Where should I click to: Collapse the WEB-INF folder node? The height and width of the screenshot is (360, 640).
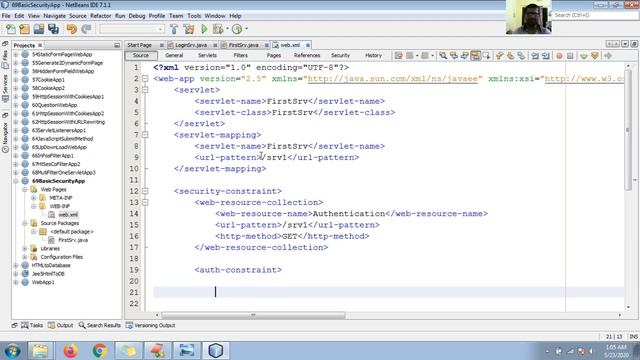pos(33,206)
